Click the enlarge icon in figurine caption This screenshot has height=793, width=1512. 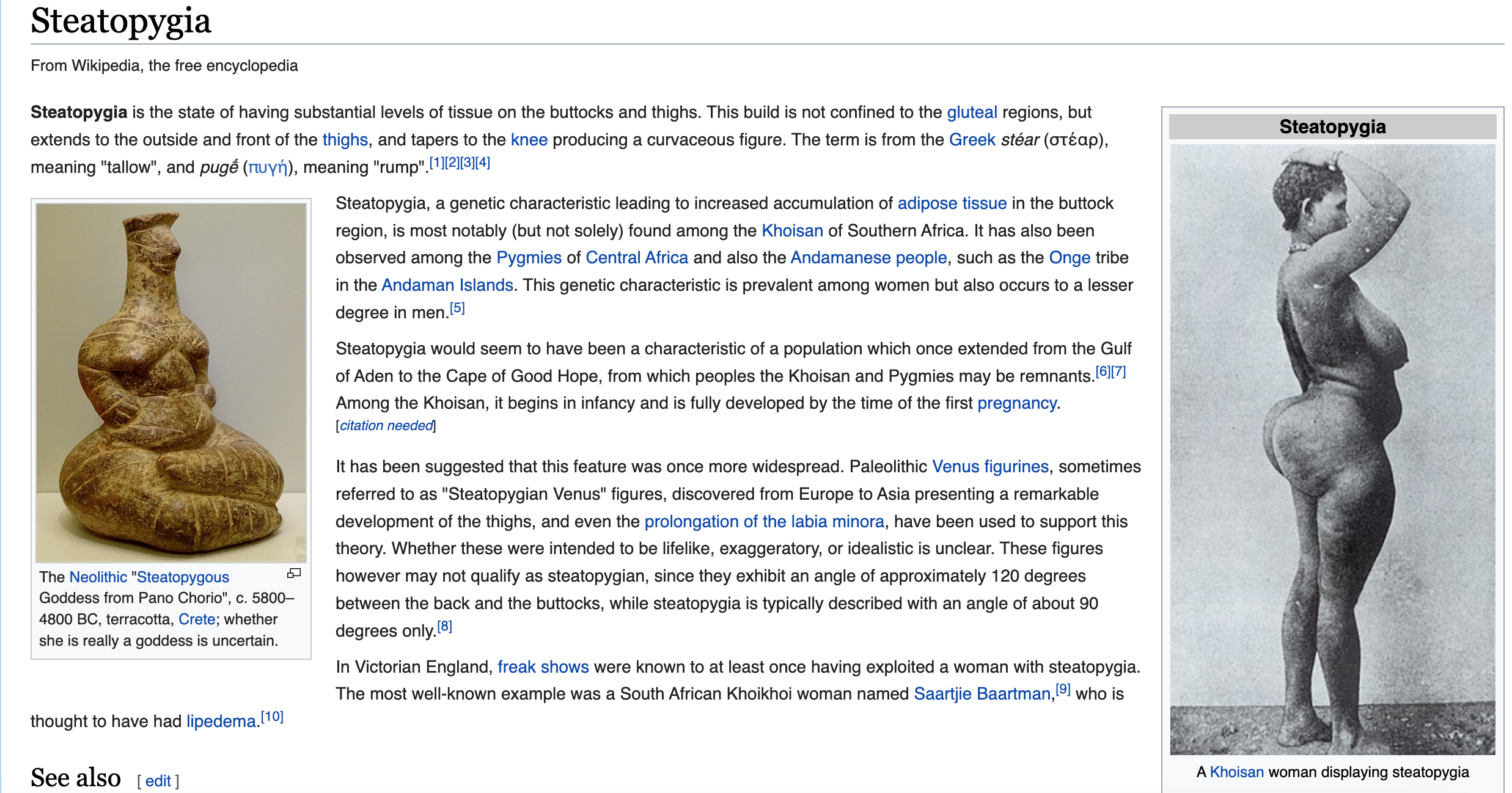tap(294, 573)
